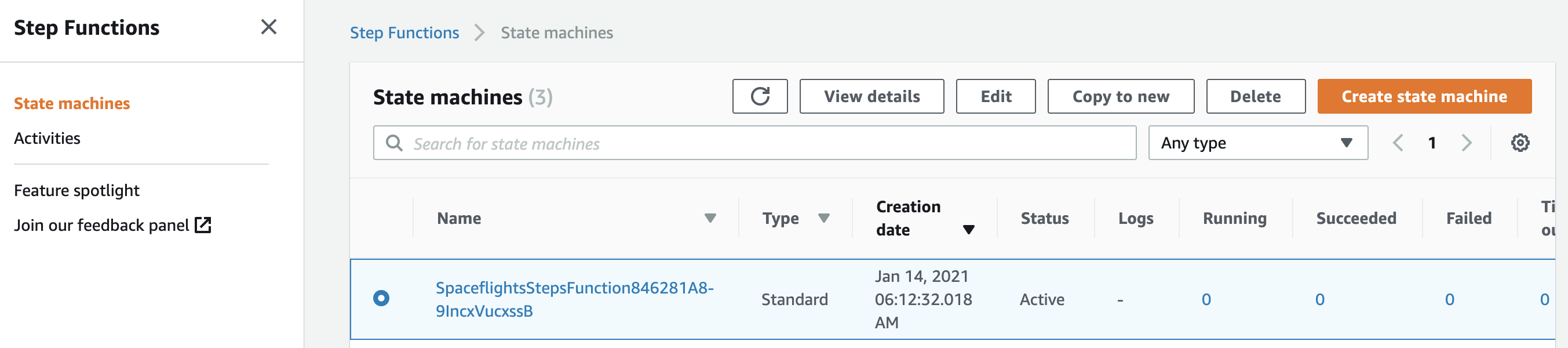
Task: Open Activities in the sidebar
Action: click(x=47, y=139)
